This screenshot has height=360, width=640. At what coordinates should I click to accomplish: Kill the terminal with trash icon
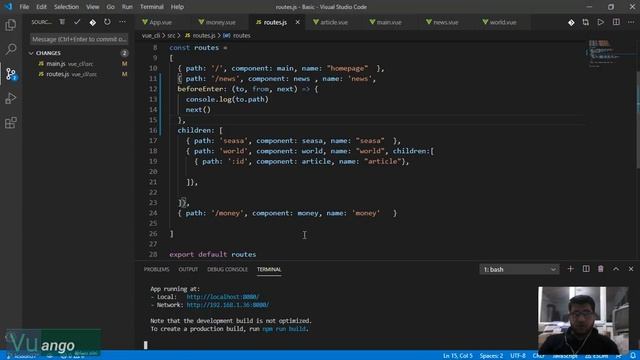point(601,269)
